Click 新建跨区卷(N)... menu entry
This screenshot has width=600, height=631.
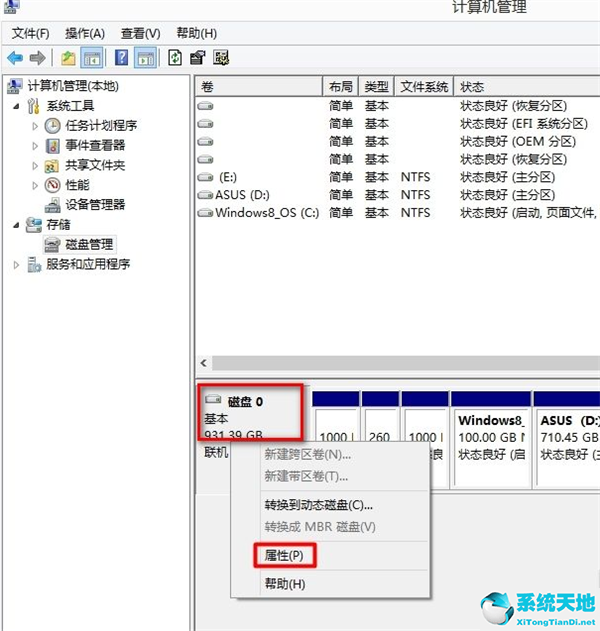[x=307, y=455]
